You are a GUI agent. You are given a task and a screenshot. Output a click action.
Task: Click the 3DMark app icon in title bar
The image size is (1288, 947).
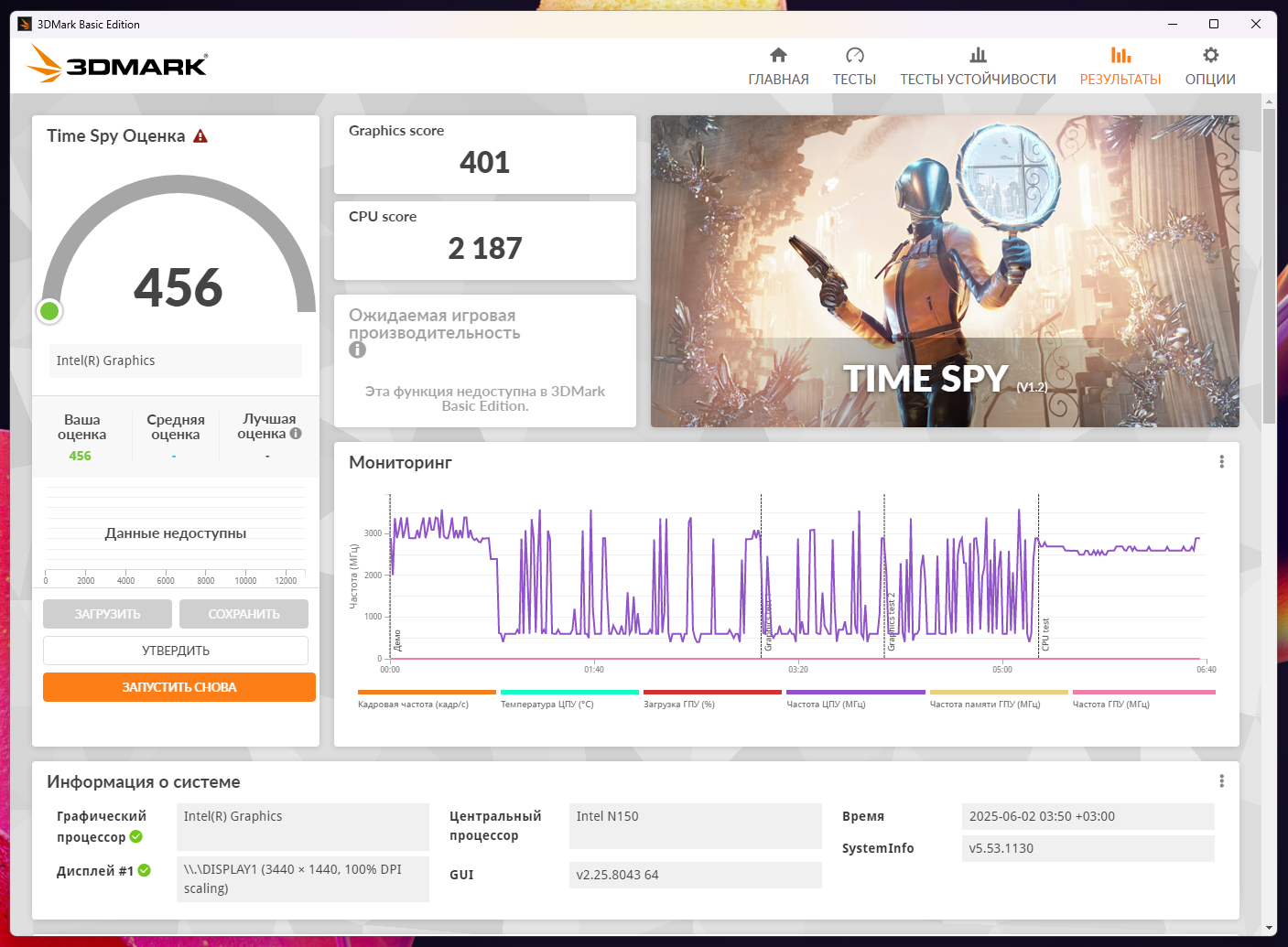click(x=25, y=24)
